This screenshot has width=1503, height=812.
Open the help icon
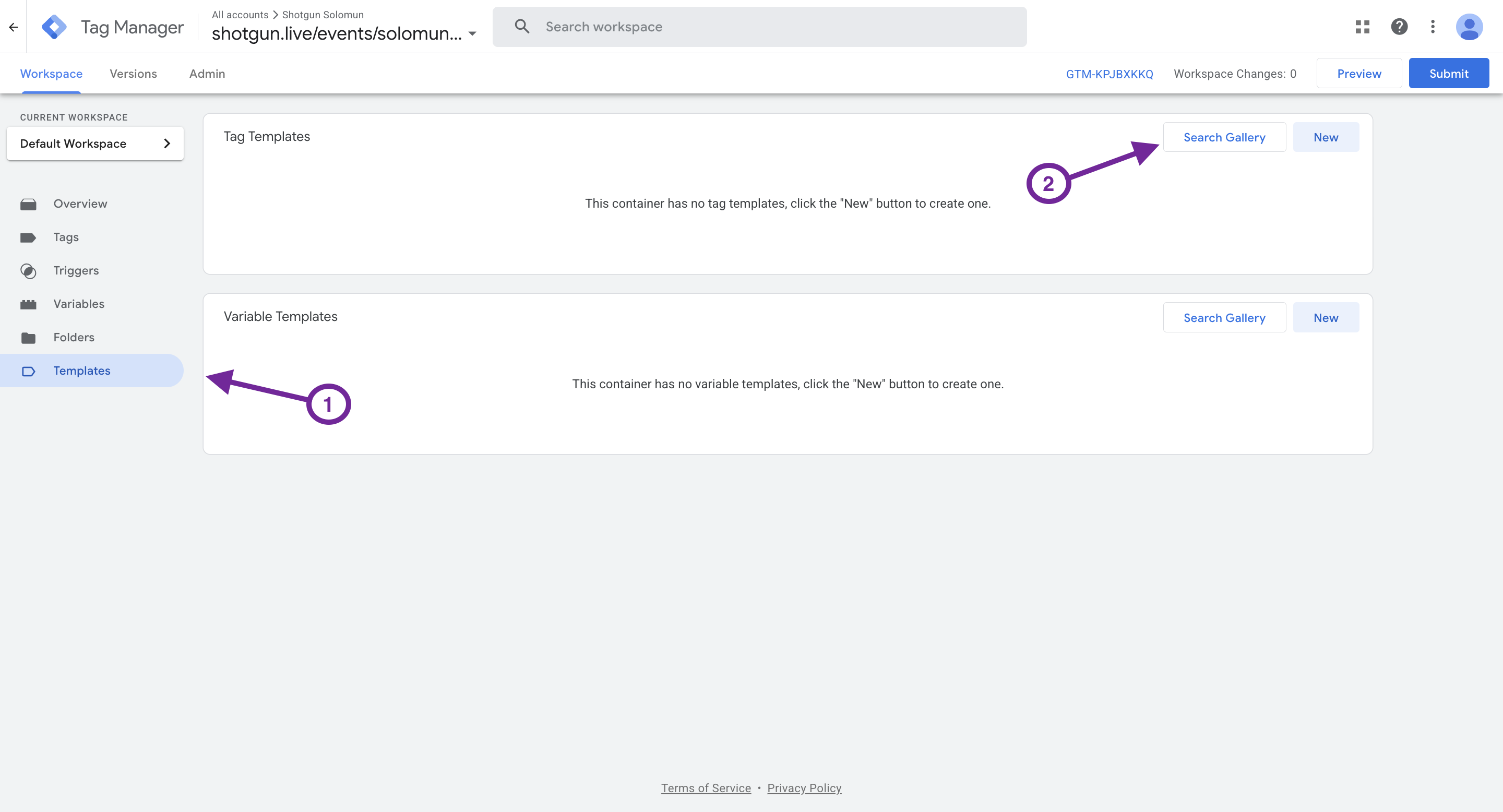point(1399,27)
